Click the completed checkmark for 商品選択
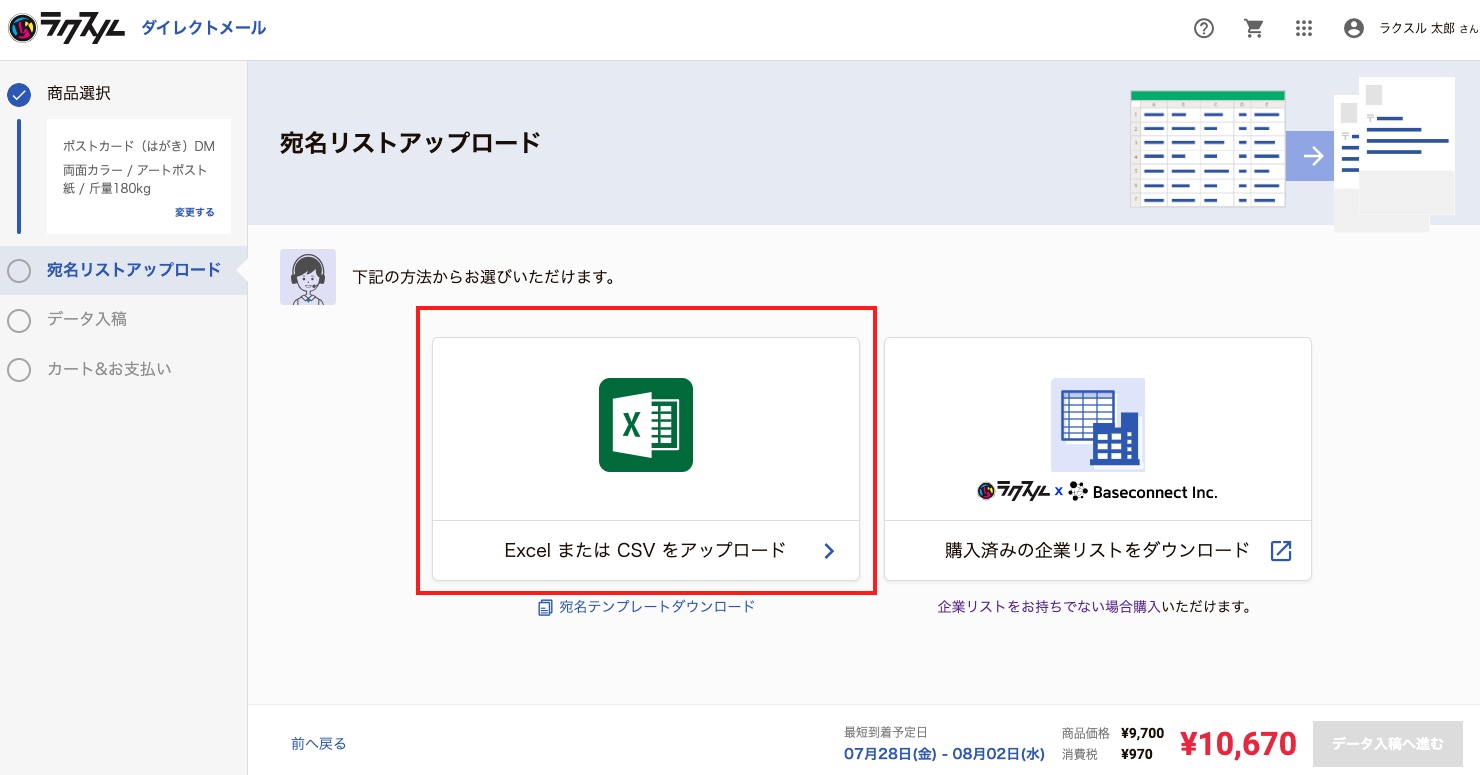 19,94
